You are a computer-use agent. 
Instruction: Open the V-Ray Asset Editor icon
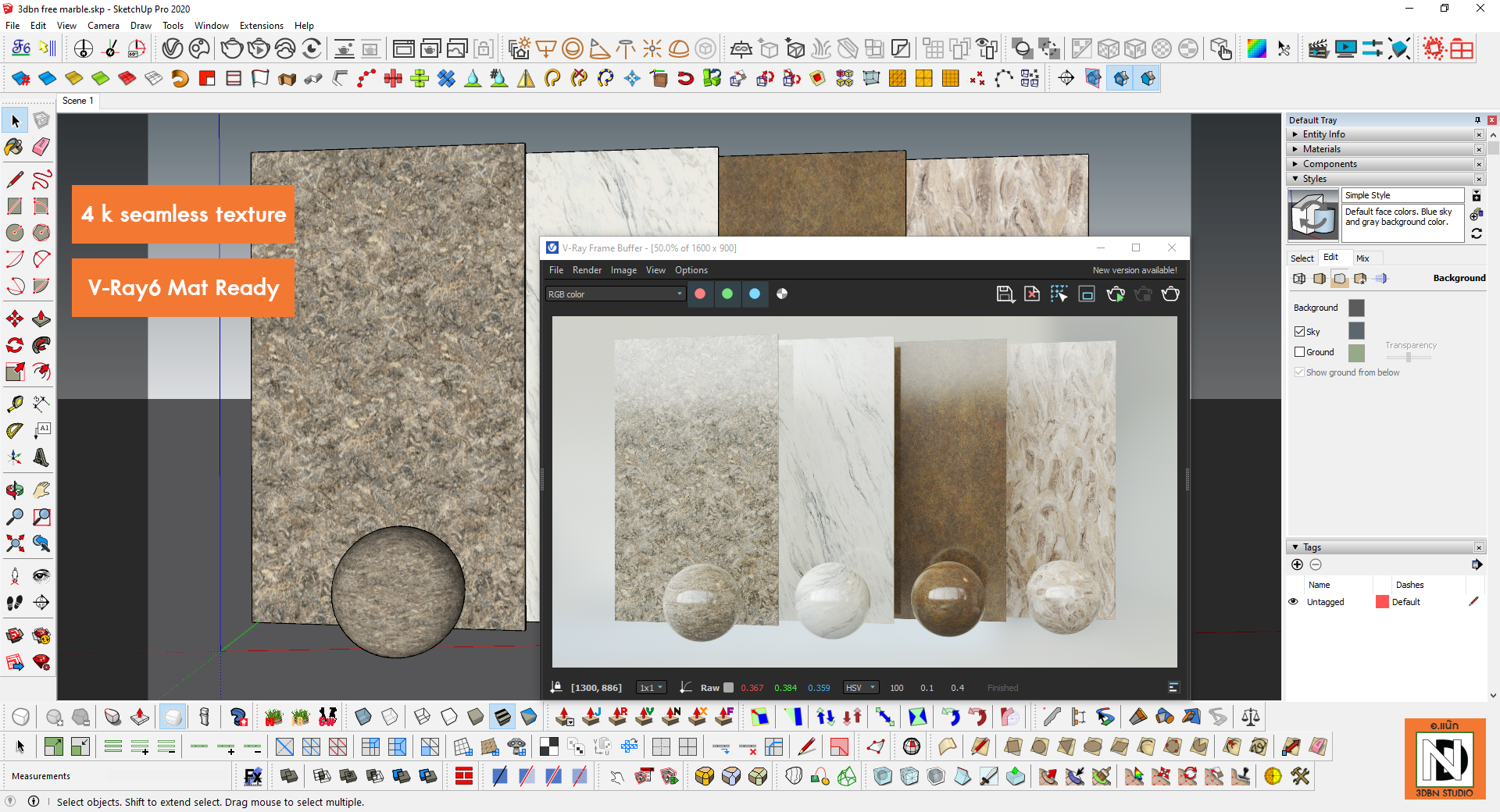pos(172,48)
